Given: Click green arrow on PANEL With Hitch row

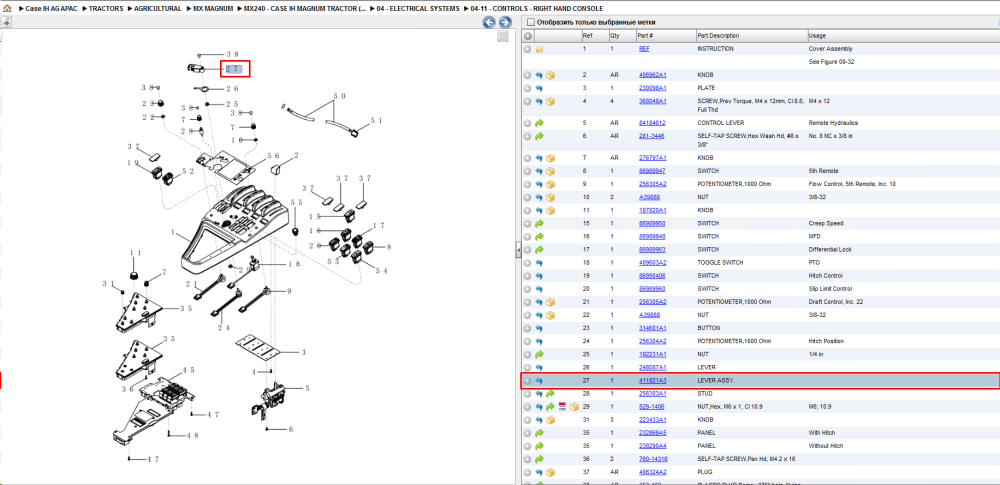Looking at the screenshot, I should click(x=539, y=433).
